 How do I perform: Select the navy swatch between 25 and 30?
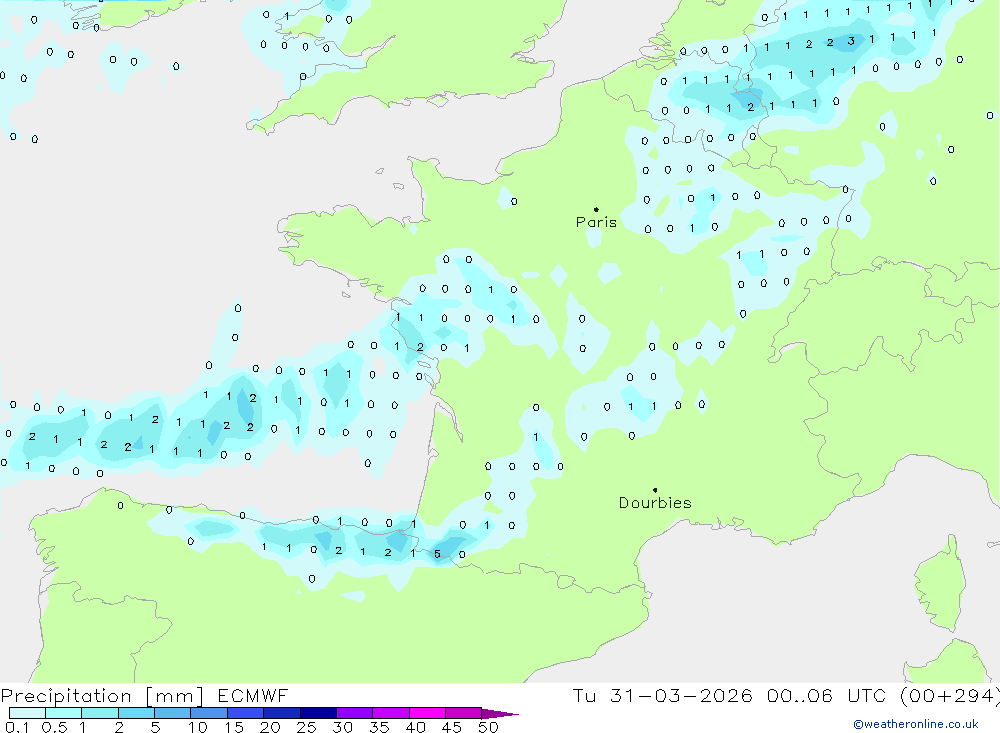click(x=318, y=713)
